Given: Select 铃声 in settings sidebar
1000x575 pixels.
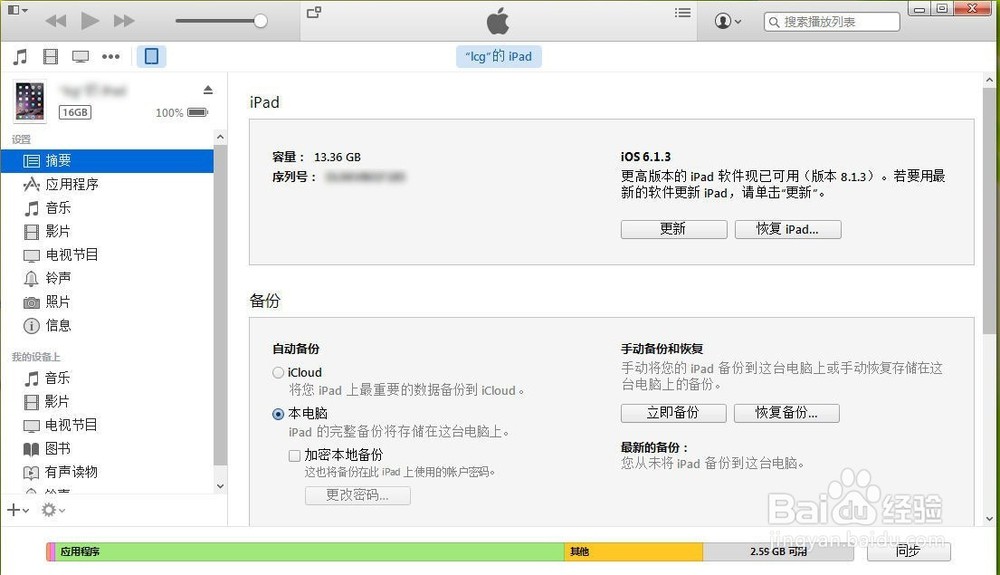Looking at the screenshot, I should click(x=107, y=279).
